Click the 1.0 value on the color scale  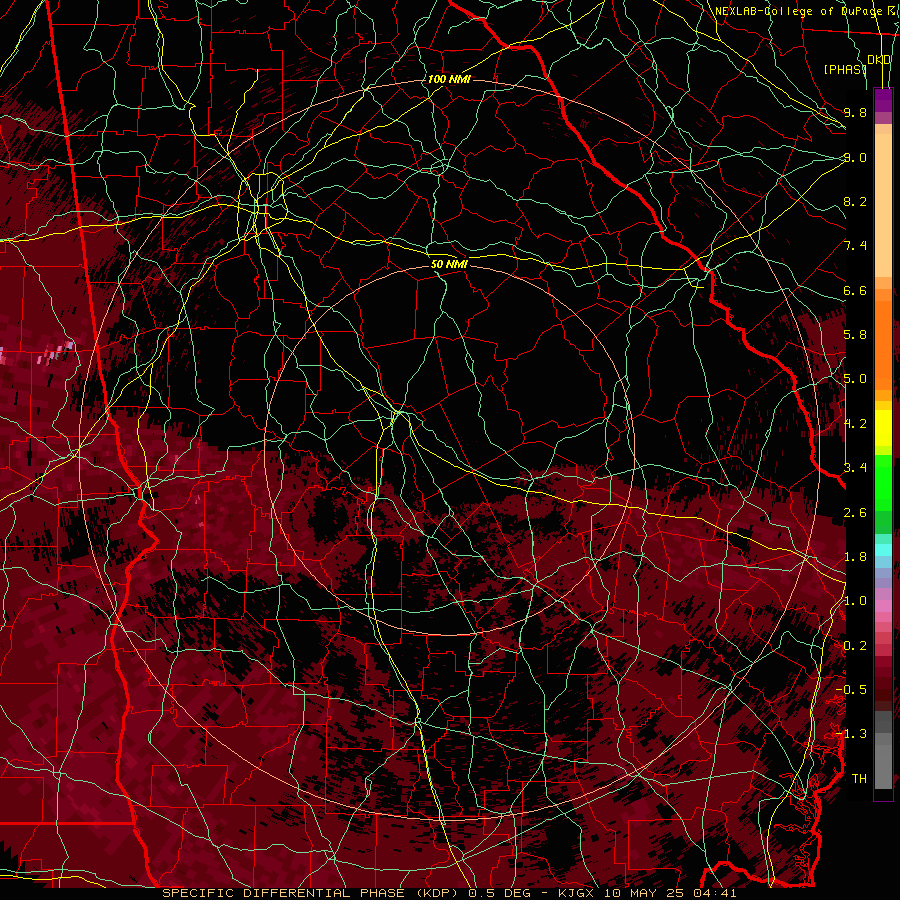point(855,601)
